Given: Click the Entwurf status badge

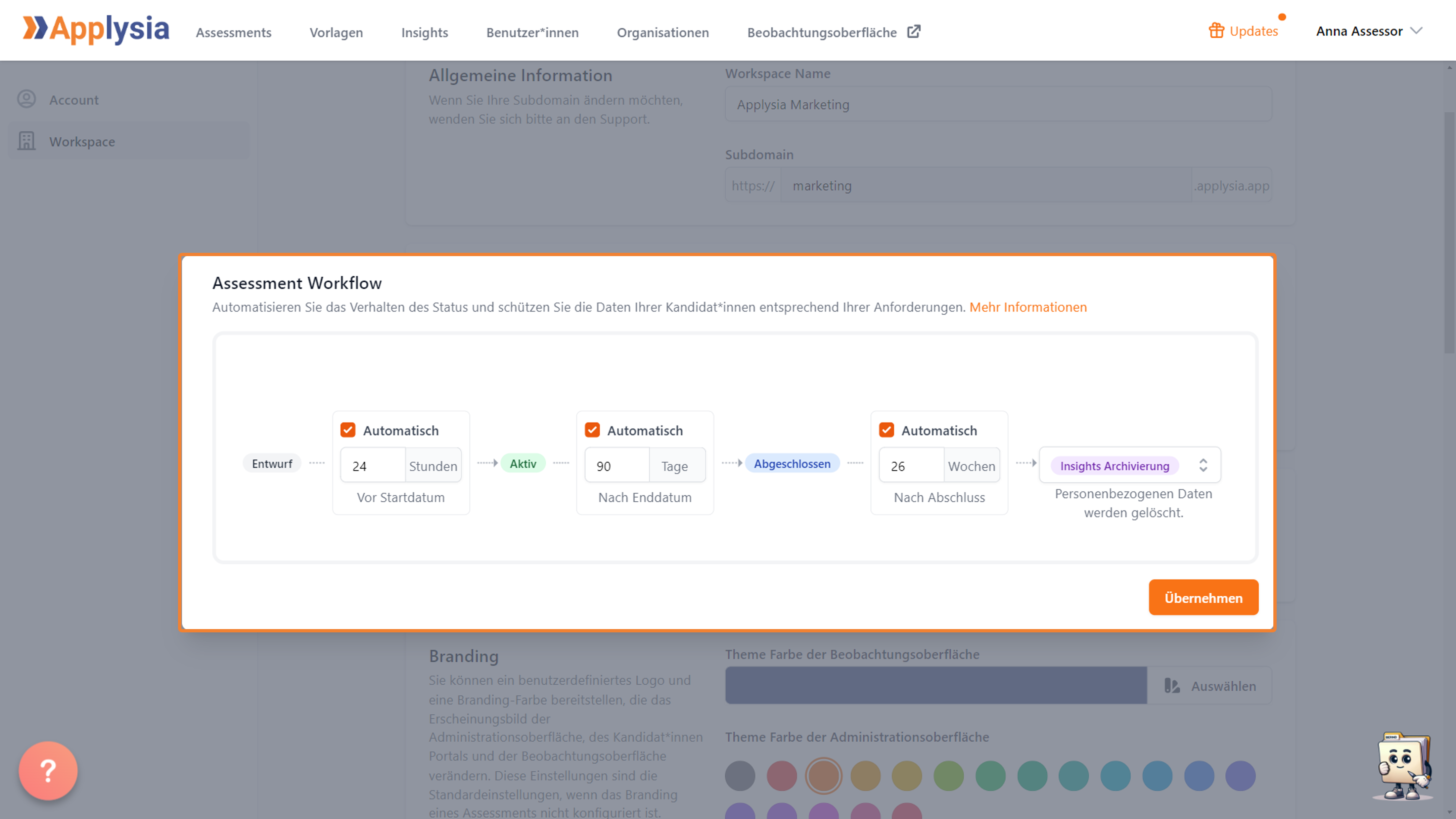Looking at the screenshot, I should 272,464.
